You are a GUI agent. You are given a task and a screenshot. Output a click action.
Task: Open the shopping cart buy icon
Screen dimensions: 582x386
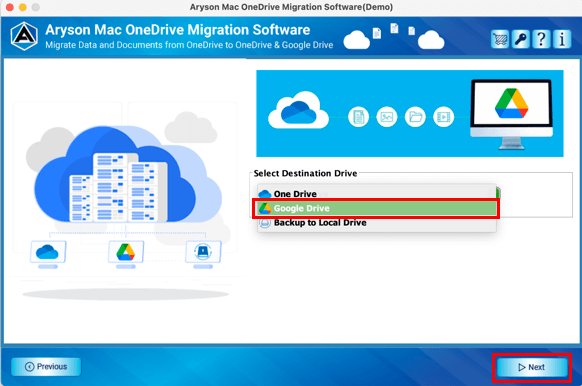tap(500, 39)
